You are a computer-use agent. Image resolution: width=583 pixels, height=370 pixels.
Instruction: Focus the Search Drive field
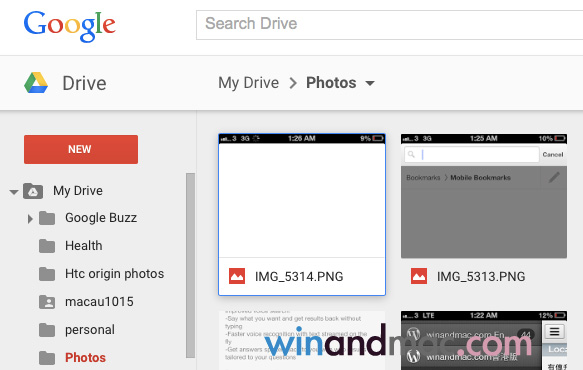coord(389,25)
